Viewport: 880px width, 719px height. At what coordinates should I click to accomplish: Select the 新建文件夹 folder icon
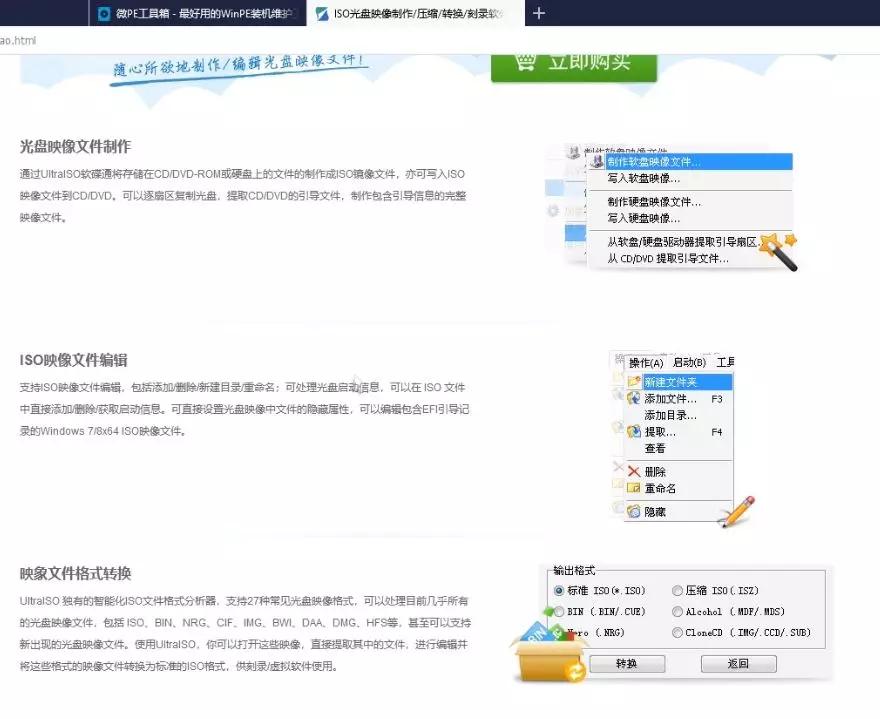coord(634,380)
